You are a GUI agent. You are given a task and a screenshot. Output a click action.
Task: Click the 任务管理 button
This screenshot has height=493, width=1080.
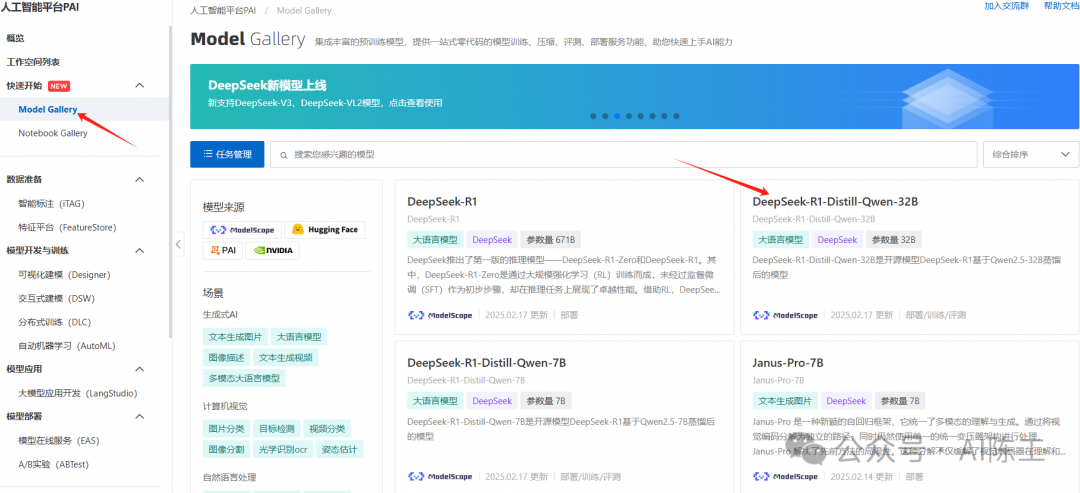pos(227,154)
